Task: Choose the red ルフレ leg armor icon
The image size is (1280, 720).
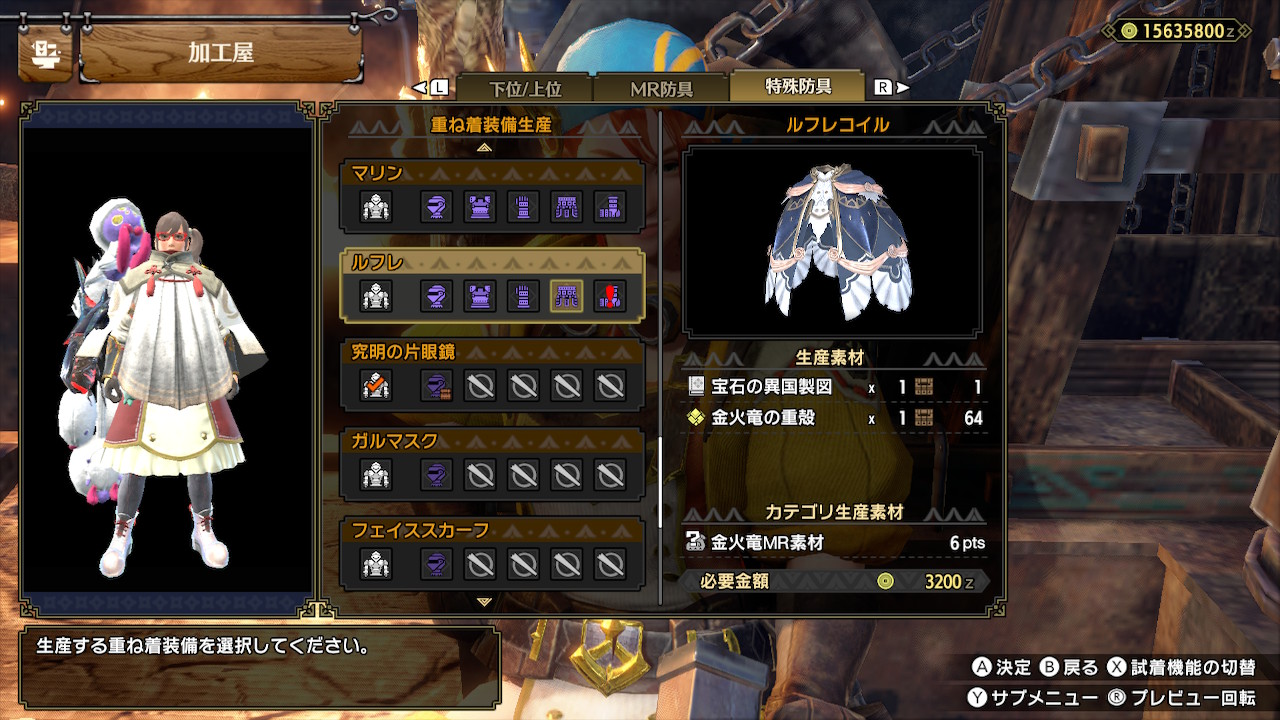Action: [x=610, y=296]
